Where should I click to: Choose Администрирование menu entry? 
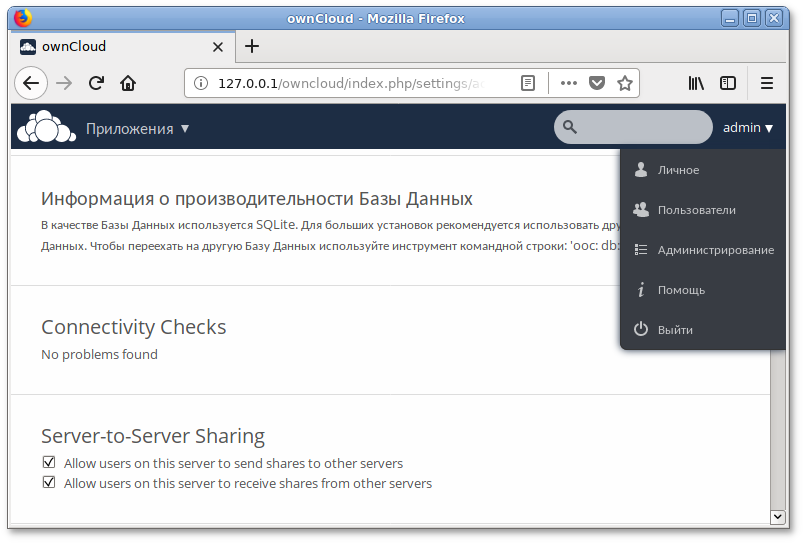point(715,250)
